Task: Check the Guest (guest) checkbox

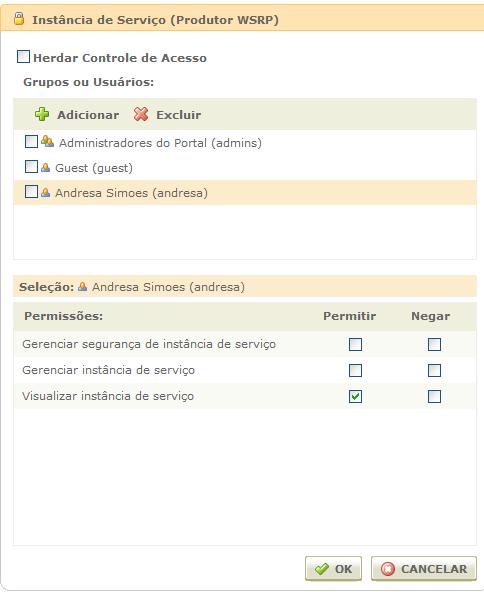Action: pos(31,166)
